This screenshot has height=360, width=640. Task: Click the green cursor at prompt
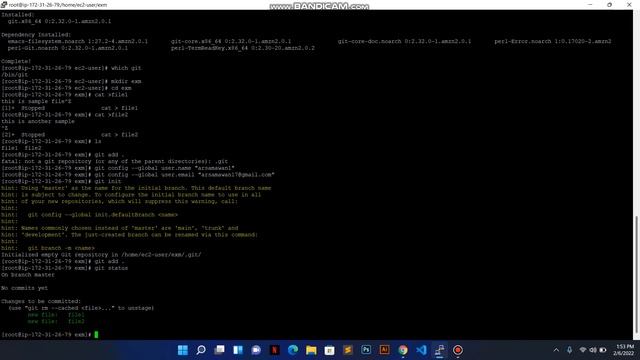click(96, 335)
